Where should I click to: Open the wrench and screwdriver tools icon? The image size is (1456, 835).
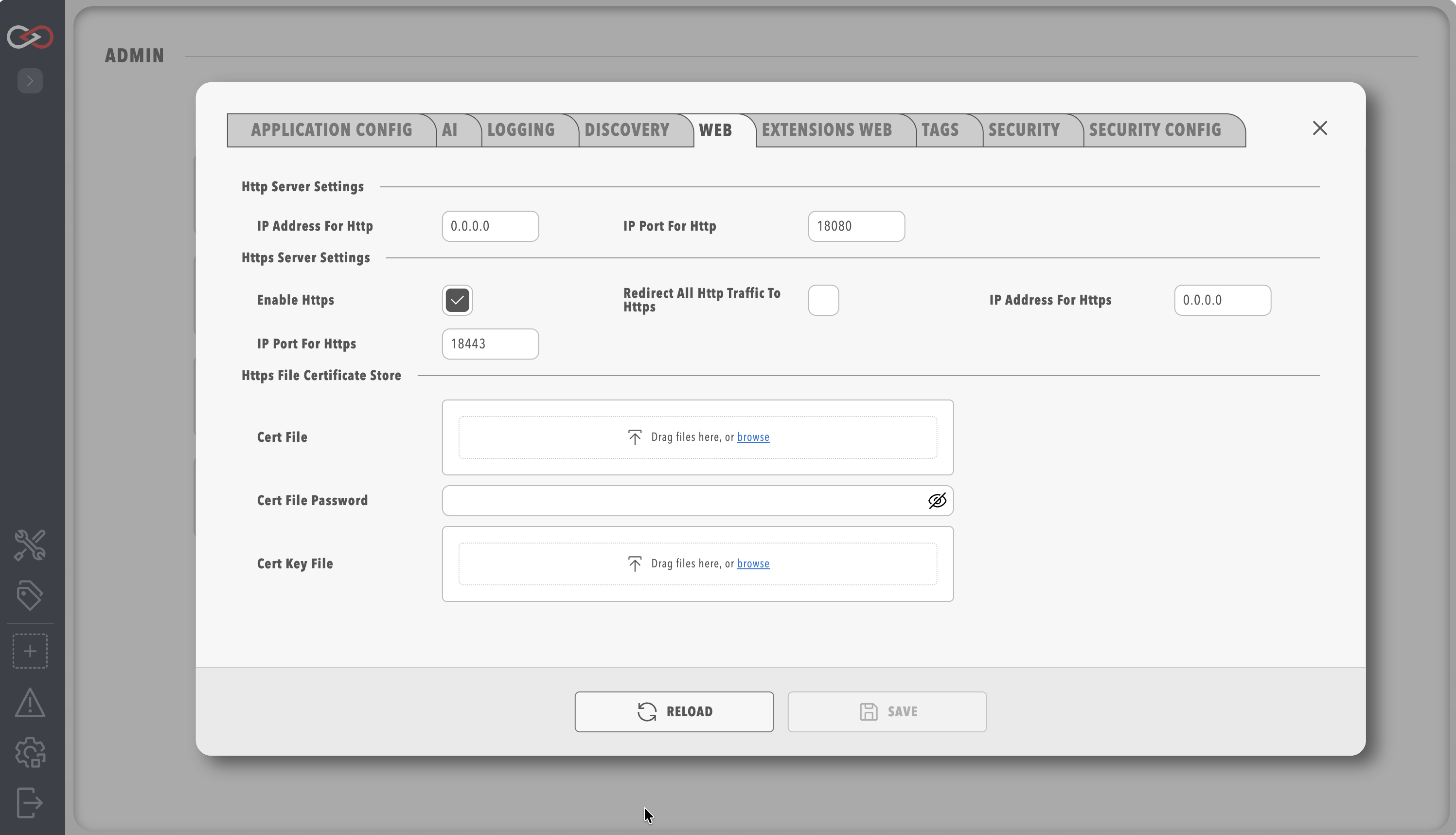[x=30, y=545]
